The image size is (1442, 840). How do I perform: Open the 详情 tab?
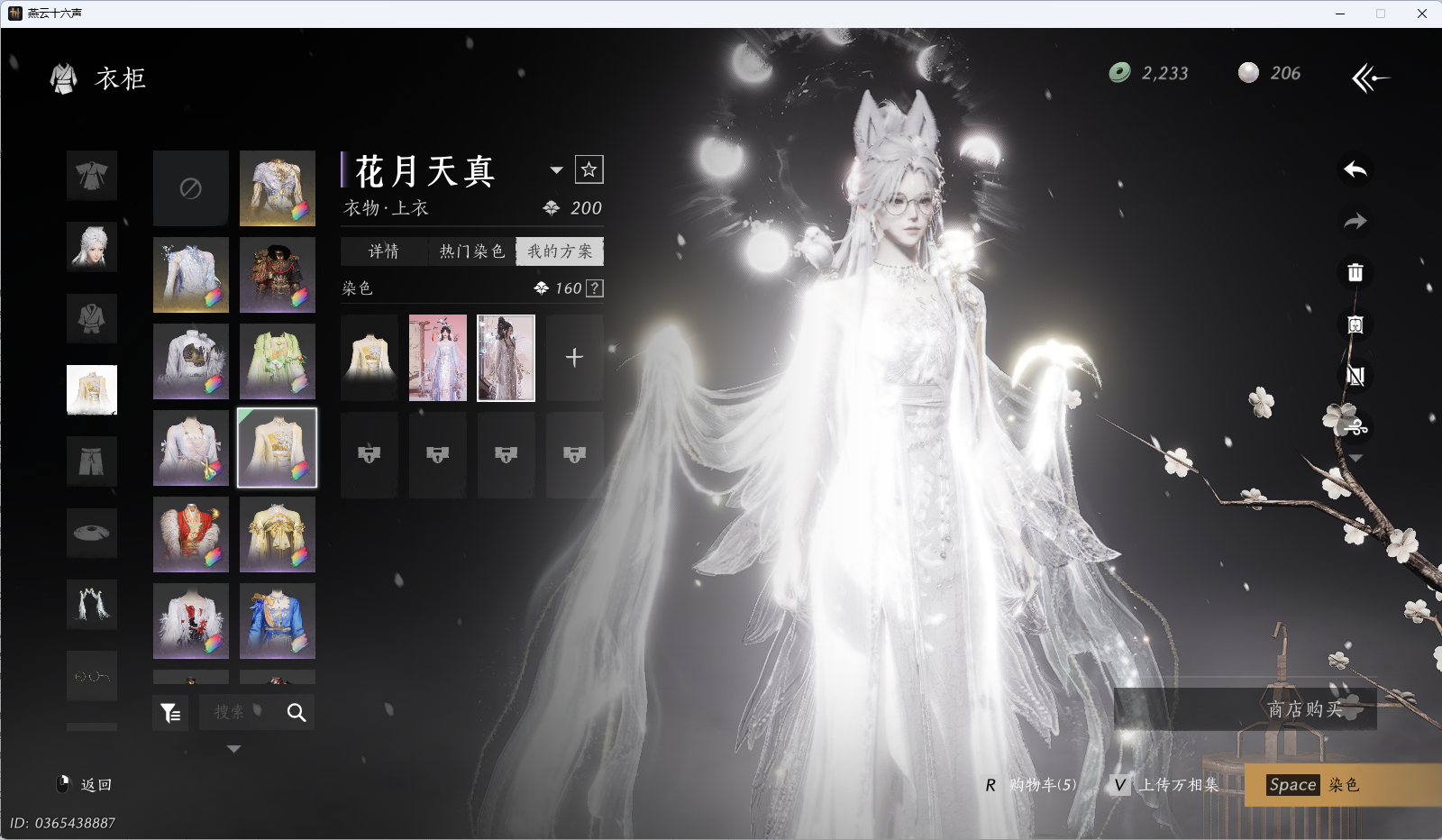tap(384, 251)
